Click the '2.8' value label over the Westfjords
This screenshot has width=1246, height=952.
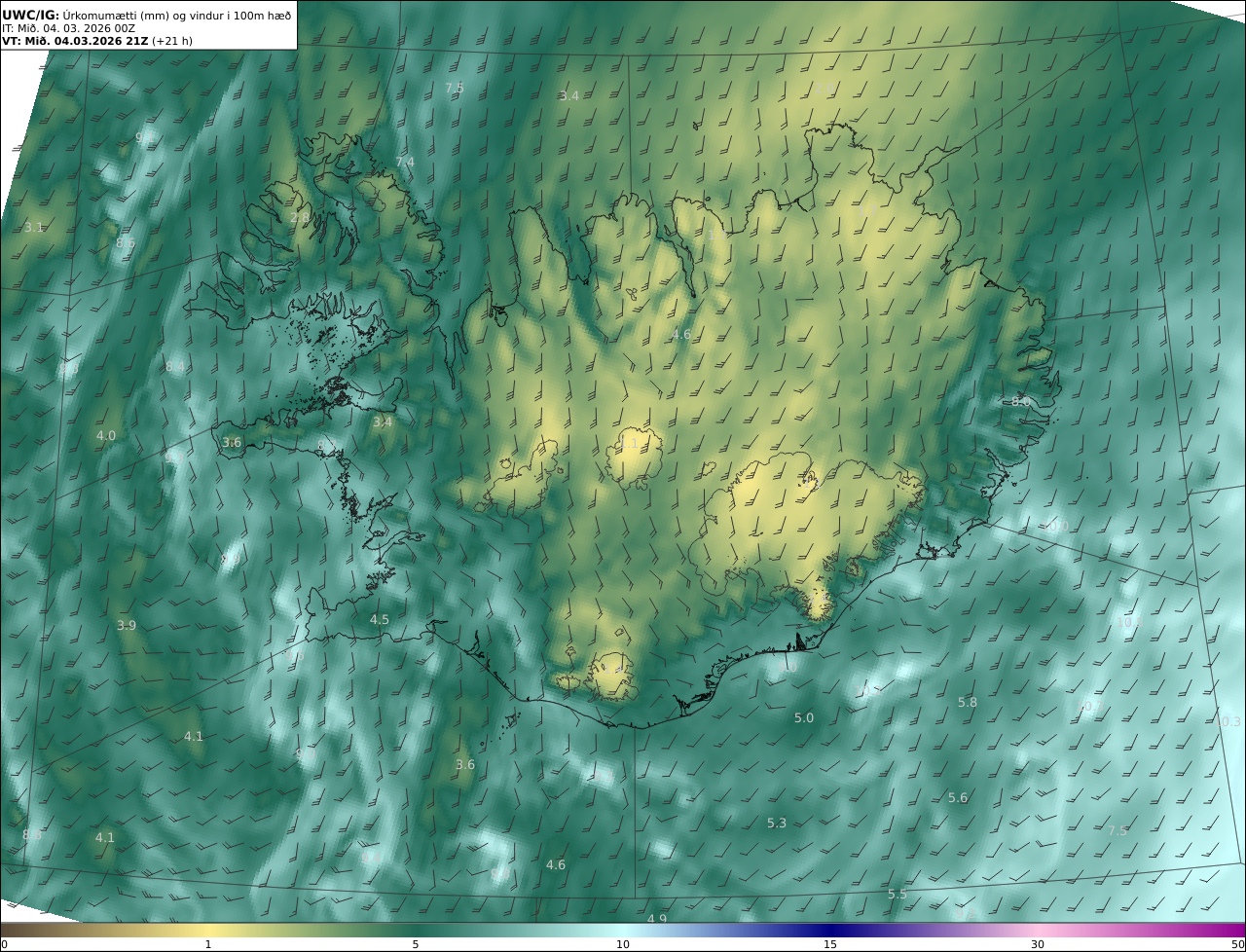pos(300,217)
